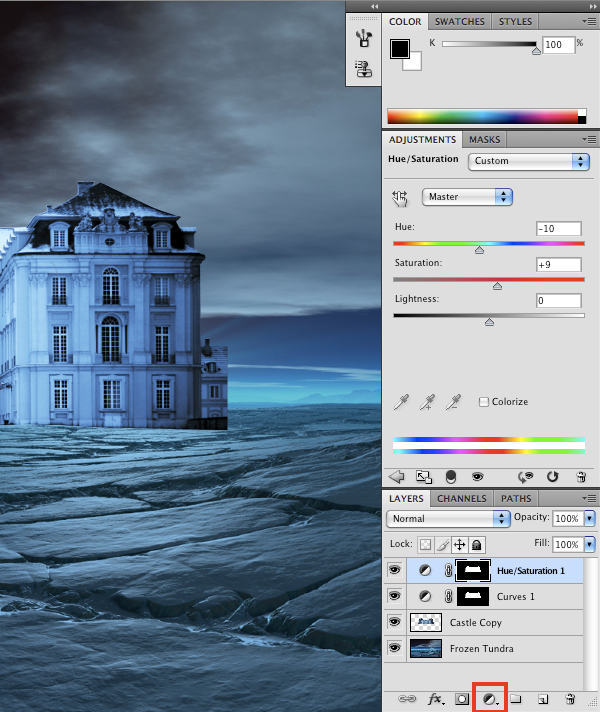Delete layer with Layers panel trash
Screen dimensions: 600x712
click(570, 699)
